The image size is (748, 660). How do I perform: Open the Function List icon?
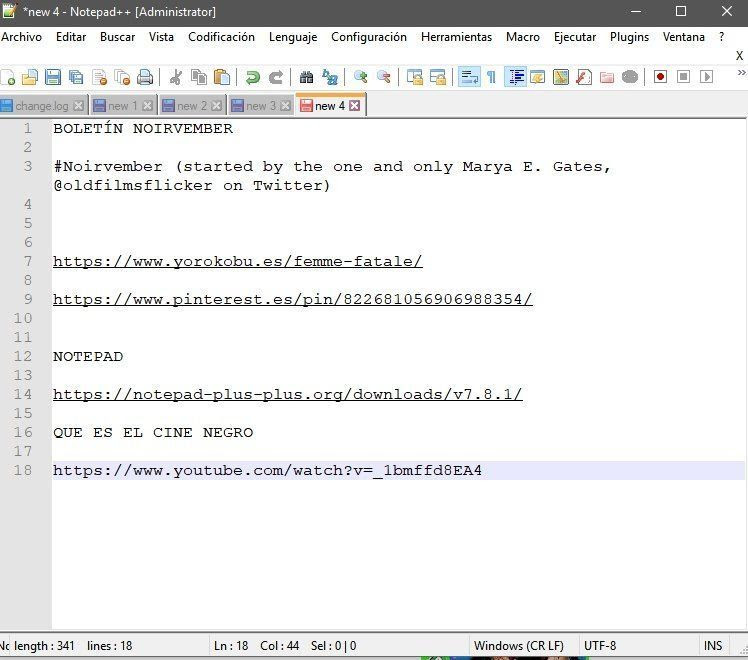click(x=584, y=77)
